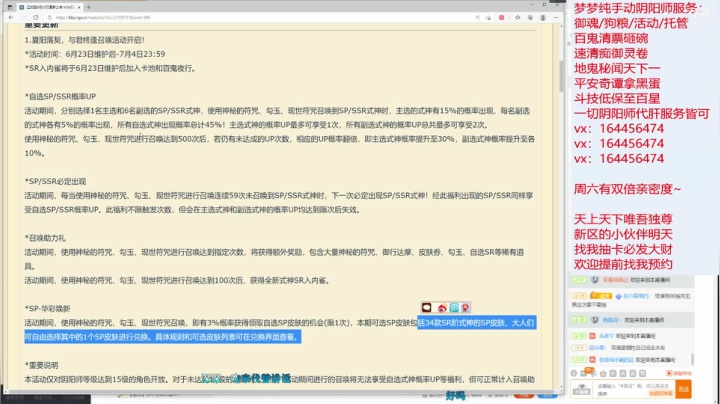Click the overlay text '周六有双倍亲密度~'
Screen dimensions: 720x404
[628, 189]
